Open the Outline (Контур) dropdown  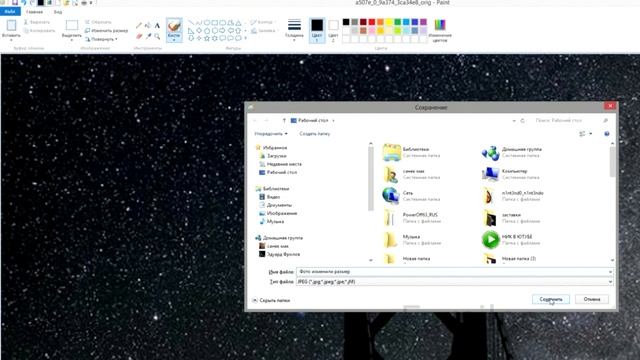(263, 22)
